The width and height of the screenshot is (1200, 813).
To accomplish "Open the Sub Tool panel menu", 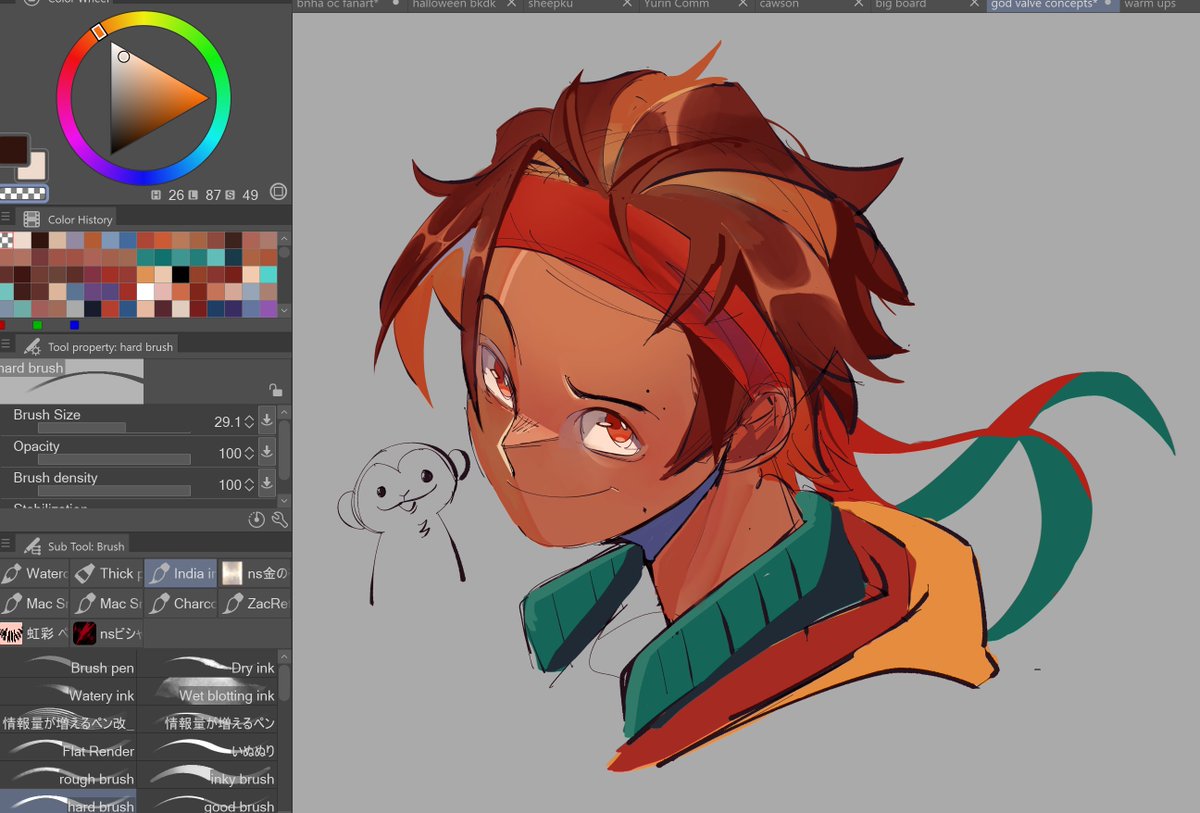I will pyautogui.click(x=6, y=545).
